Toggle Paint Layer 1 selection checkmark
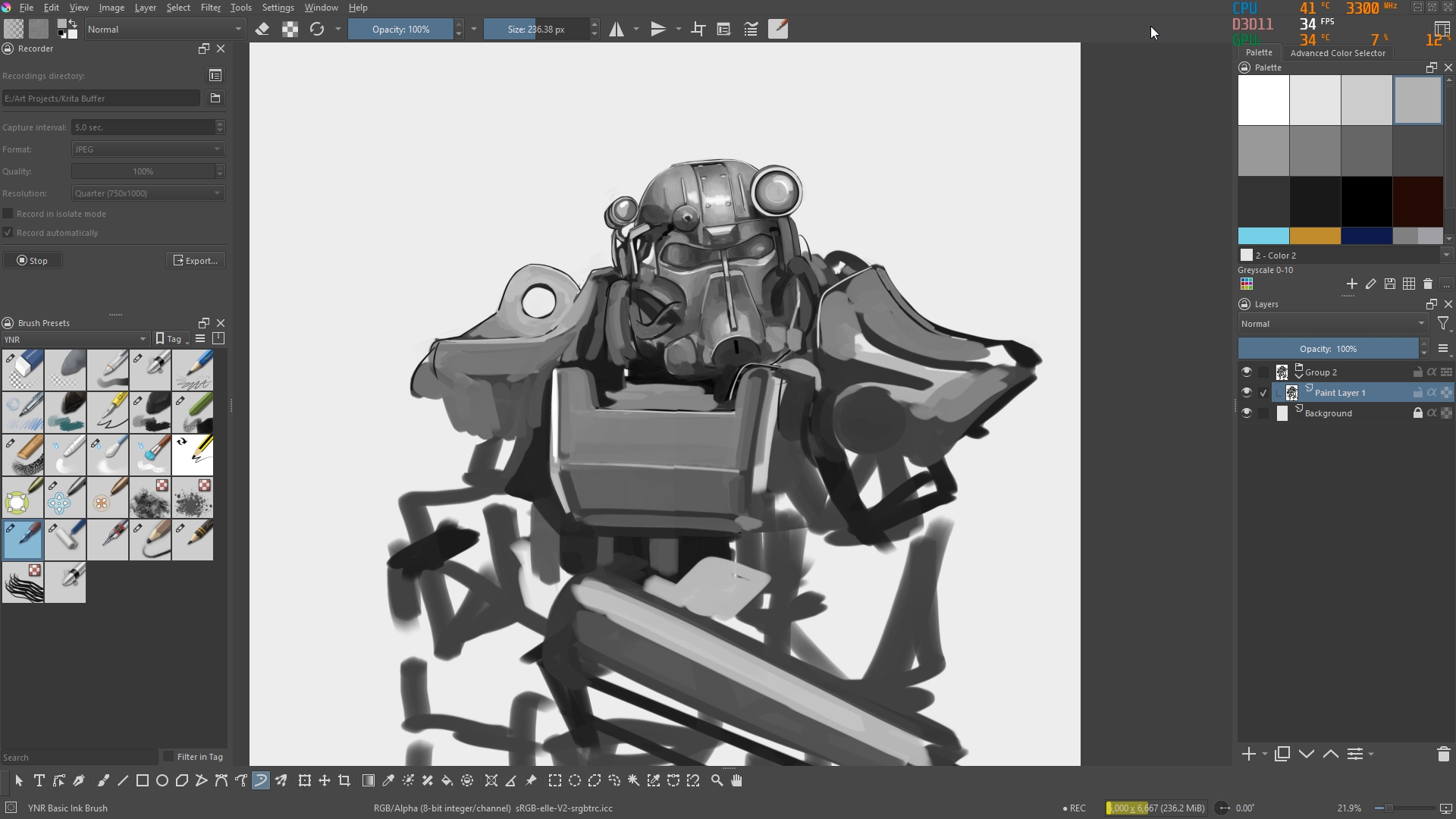Viewport: 1456px width, 819px height. point(1263,393)
